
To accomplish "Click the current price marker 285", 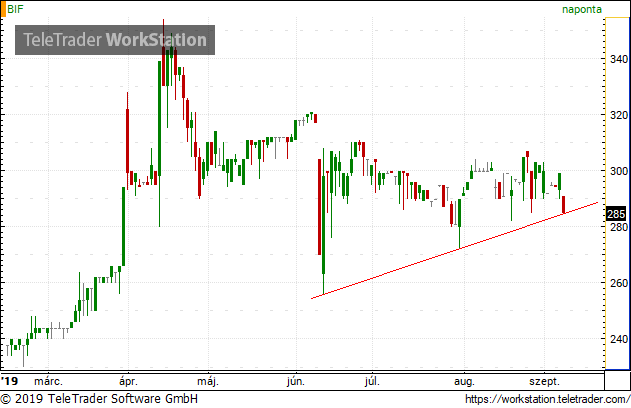I will [616, 214].
